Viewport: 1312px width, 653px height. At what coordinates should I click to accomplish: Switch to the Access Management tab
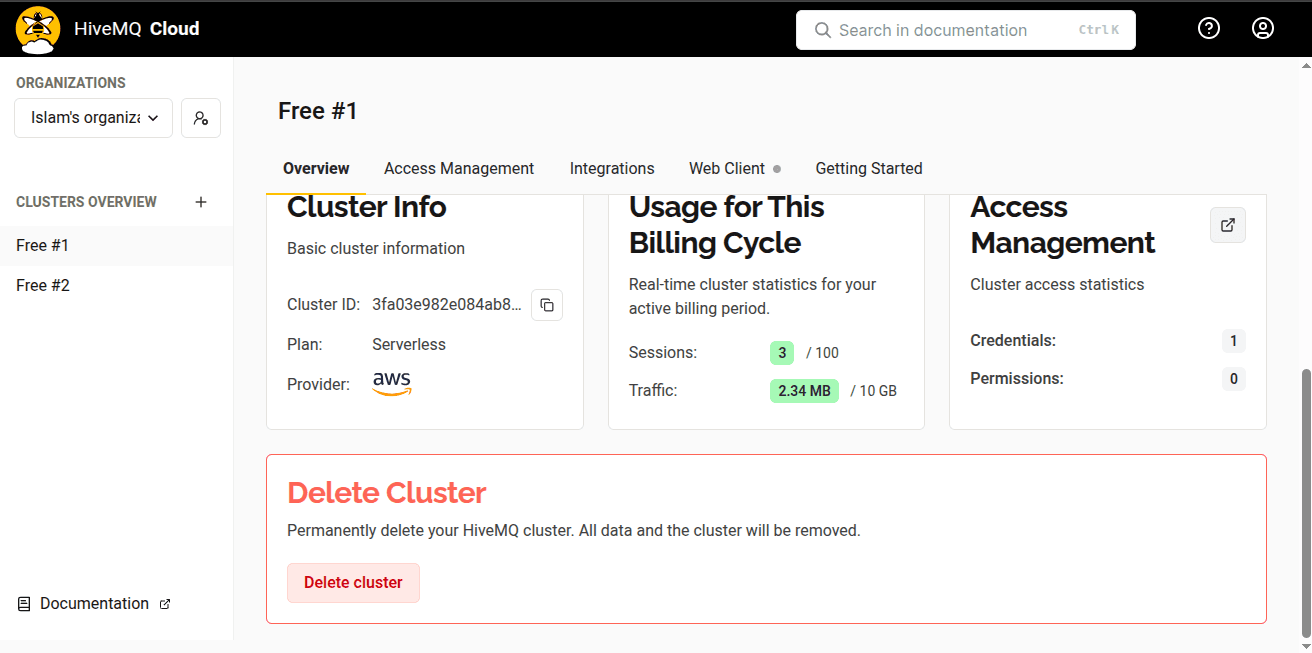[x=459, y=168]
